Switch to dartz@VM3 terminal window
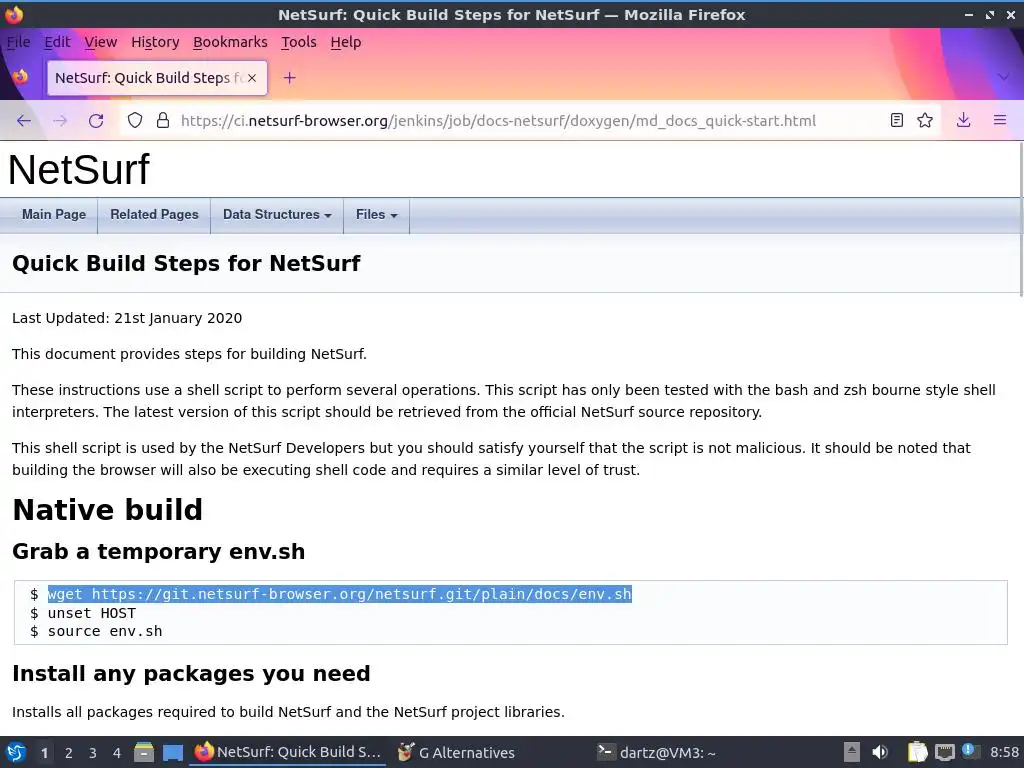Image resolution: width=1024 pixels, height=768 pixels. click(x=658, y=752)
